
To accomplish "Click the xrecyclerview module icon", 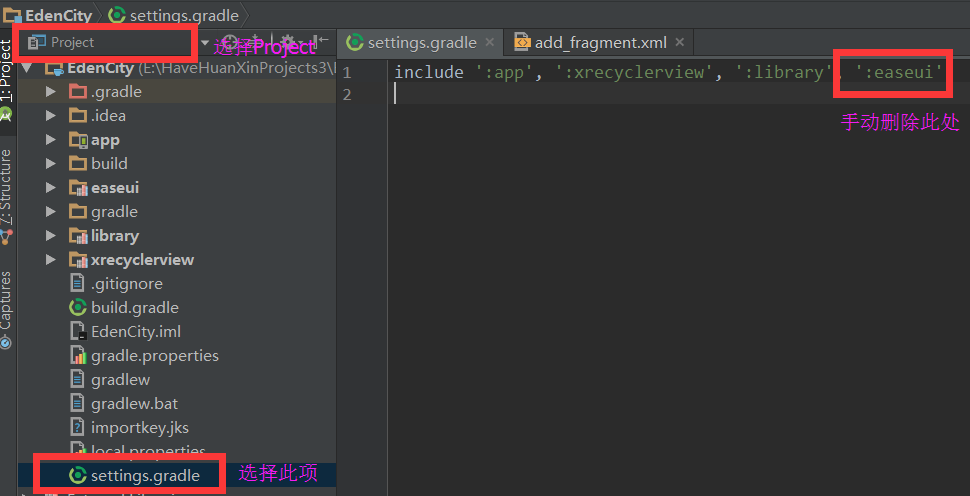I will pos(78,260).
